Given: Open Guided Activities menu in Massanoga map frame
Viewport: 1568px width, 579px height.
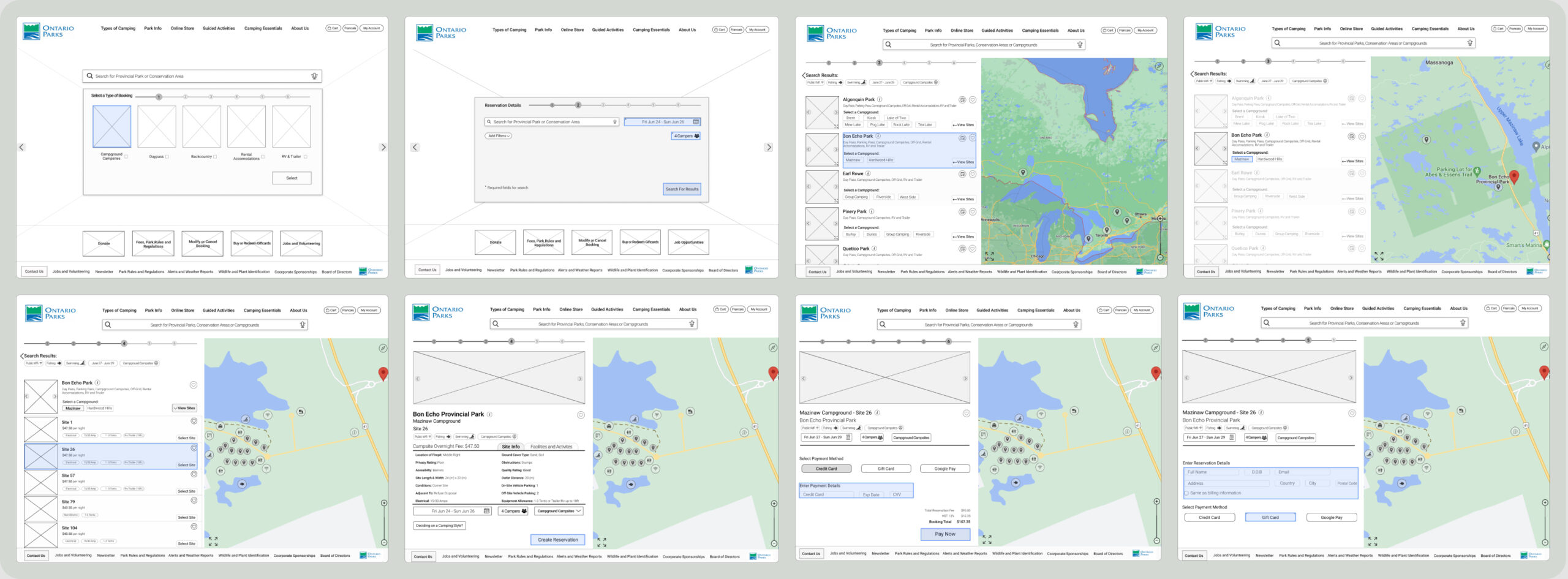Looking at the screenshot, I should 1387,29.
